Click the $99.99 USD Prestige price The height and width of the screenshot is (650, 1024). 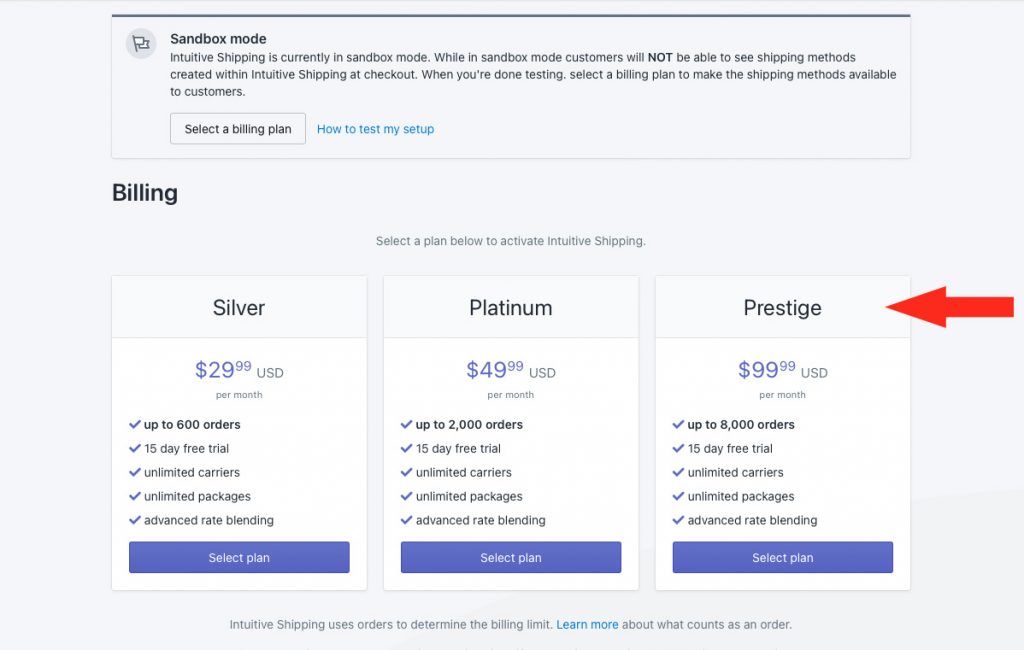tap(782, 370)
